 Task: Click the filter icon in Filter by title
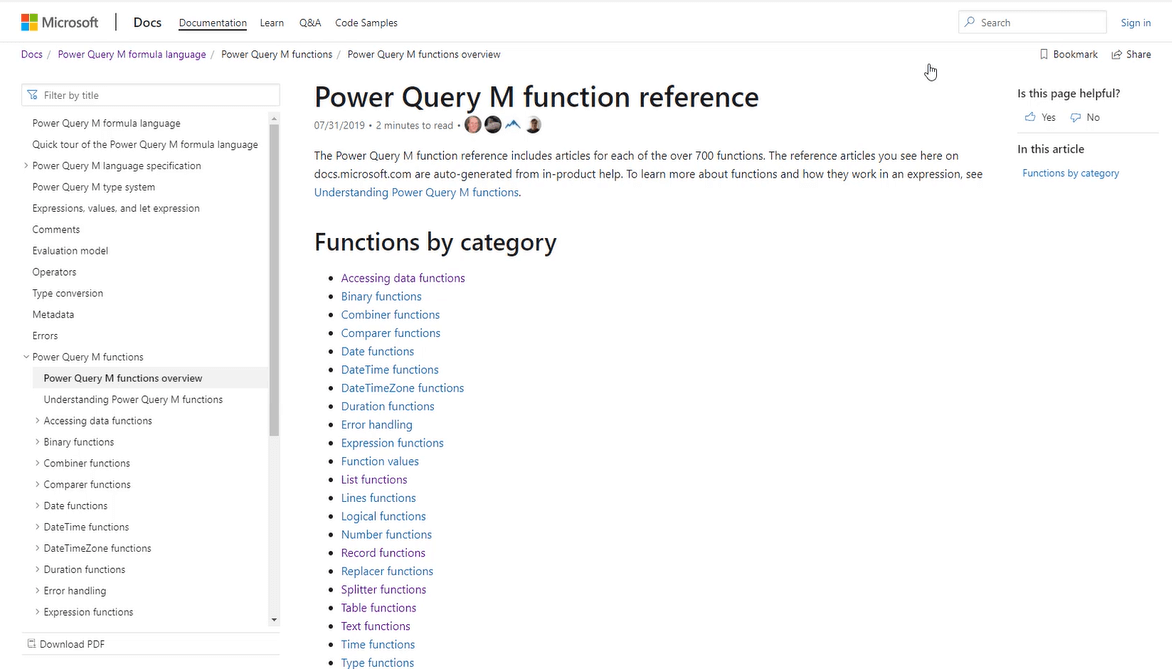tap(32, 95)
